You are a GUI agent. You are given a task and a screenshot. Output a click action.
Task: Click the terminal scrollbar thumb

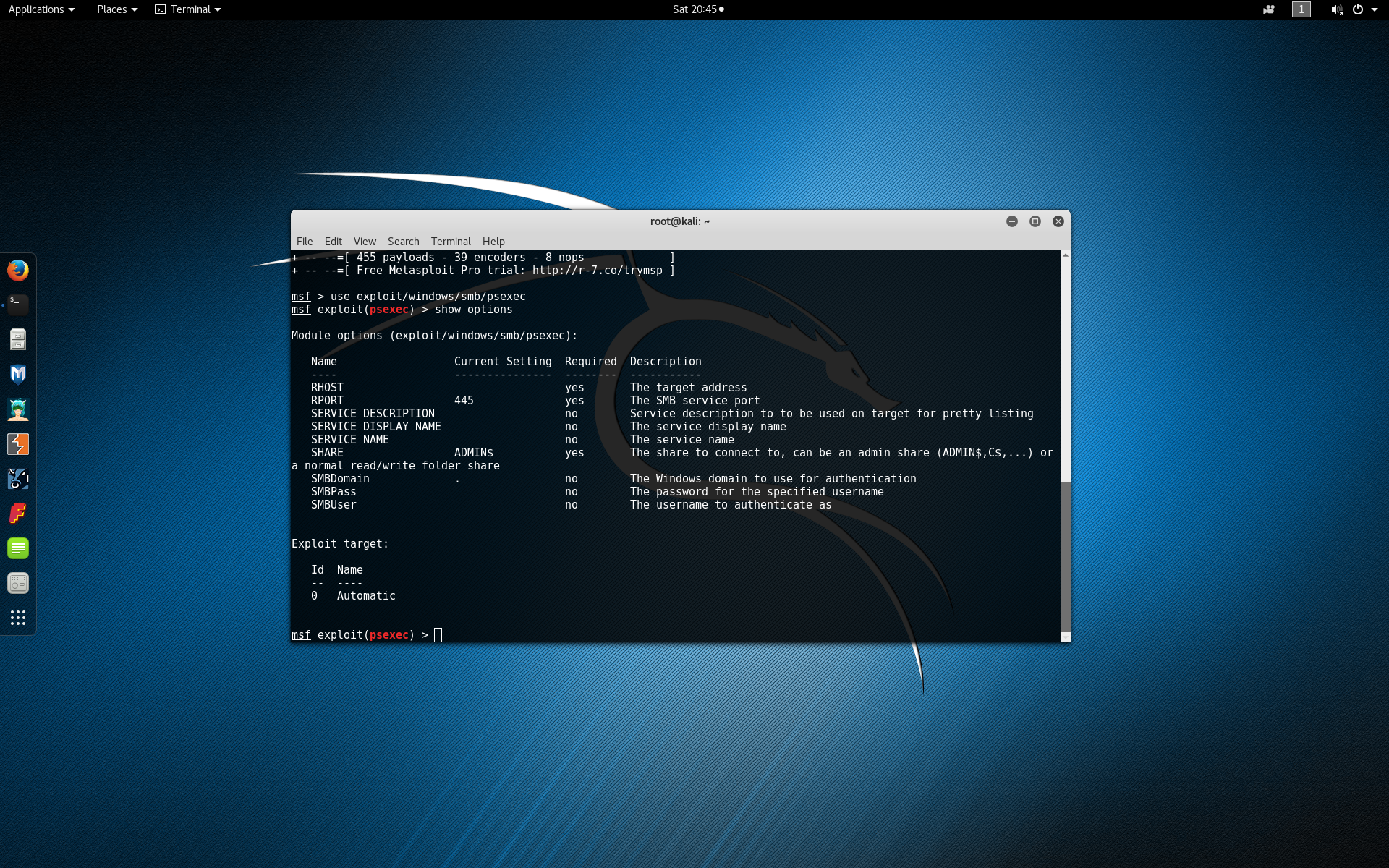pos(1065,556)
